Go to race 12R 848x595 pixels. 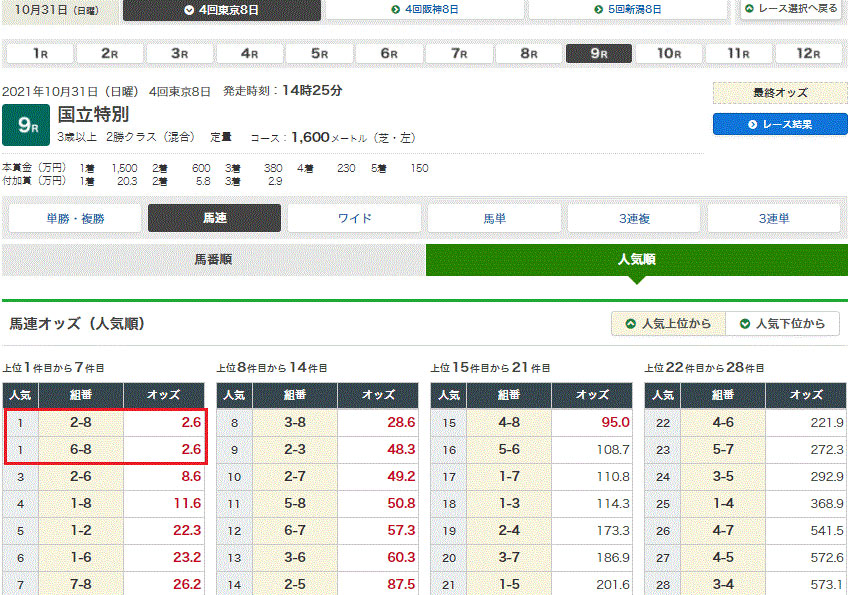coord(809,54)
